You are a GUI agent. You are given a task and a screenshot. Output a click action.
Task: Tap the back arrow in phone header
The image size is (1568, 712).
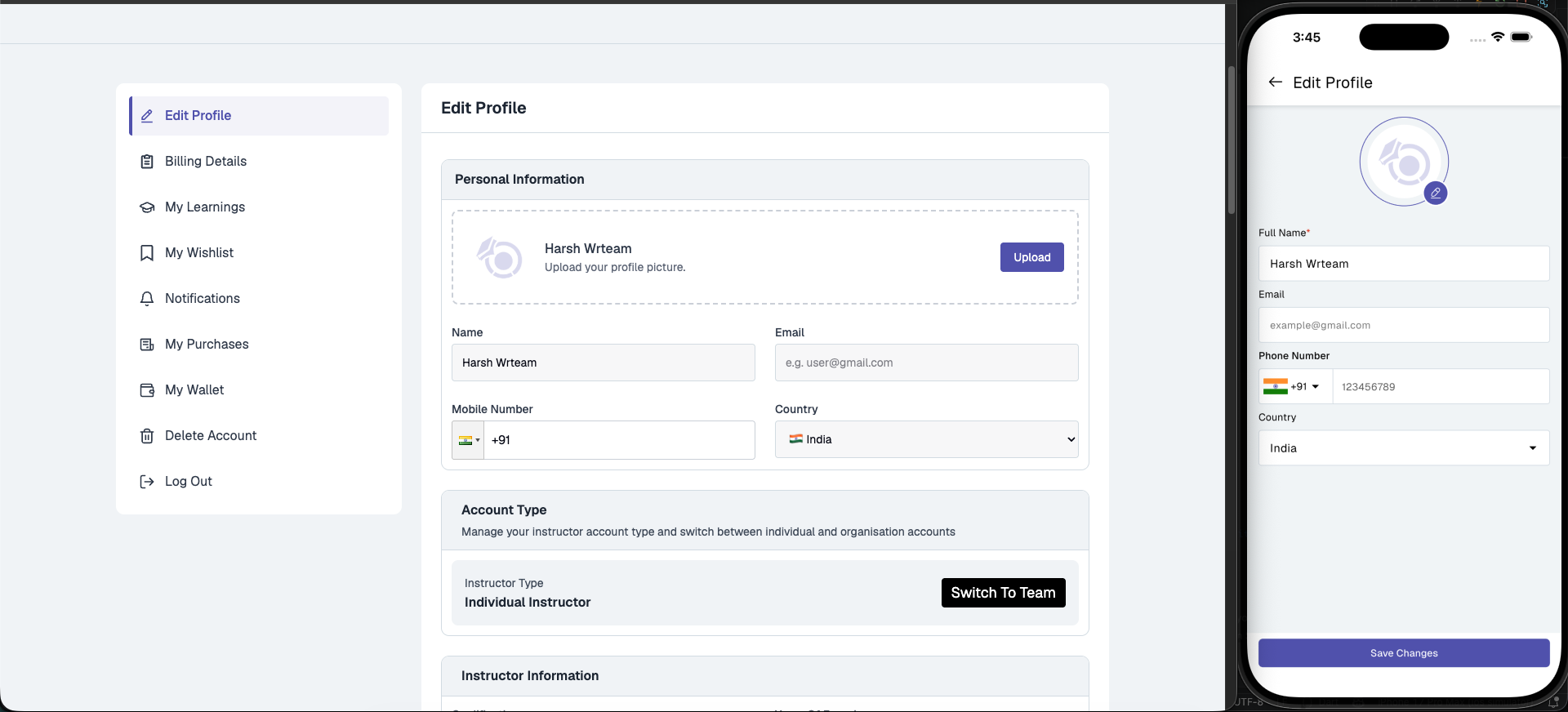tap(1275, 82)
